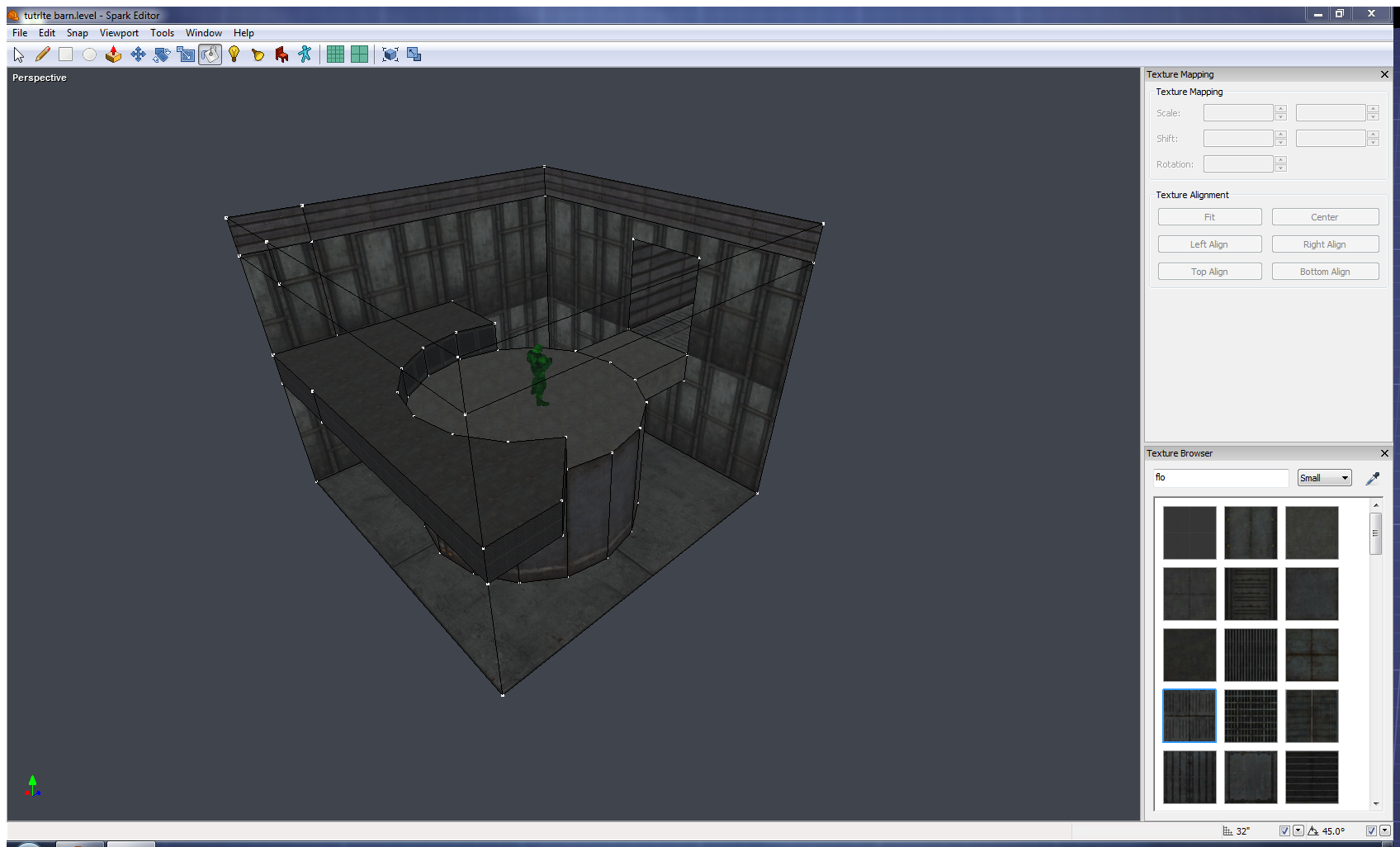Click the Rotation input field

(x=1238, y=164)
